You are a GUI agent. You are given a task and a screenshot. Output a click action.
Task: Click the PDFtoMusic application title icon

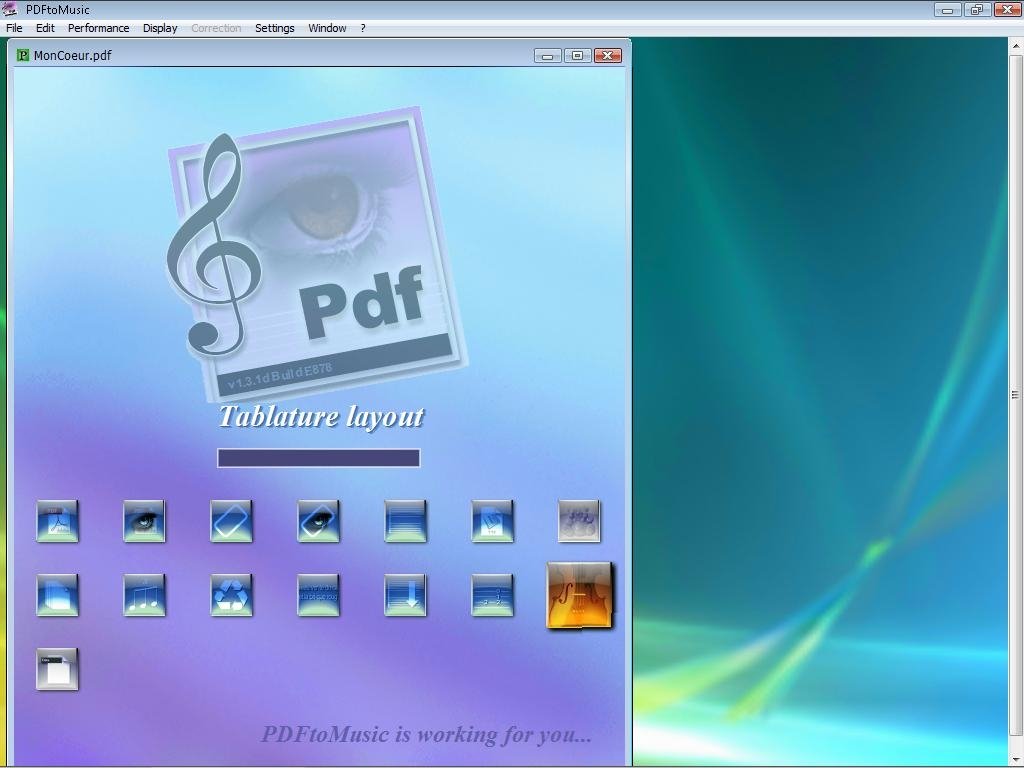coord(10,8)
